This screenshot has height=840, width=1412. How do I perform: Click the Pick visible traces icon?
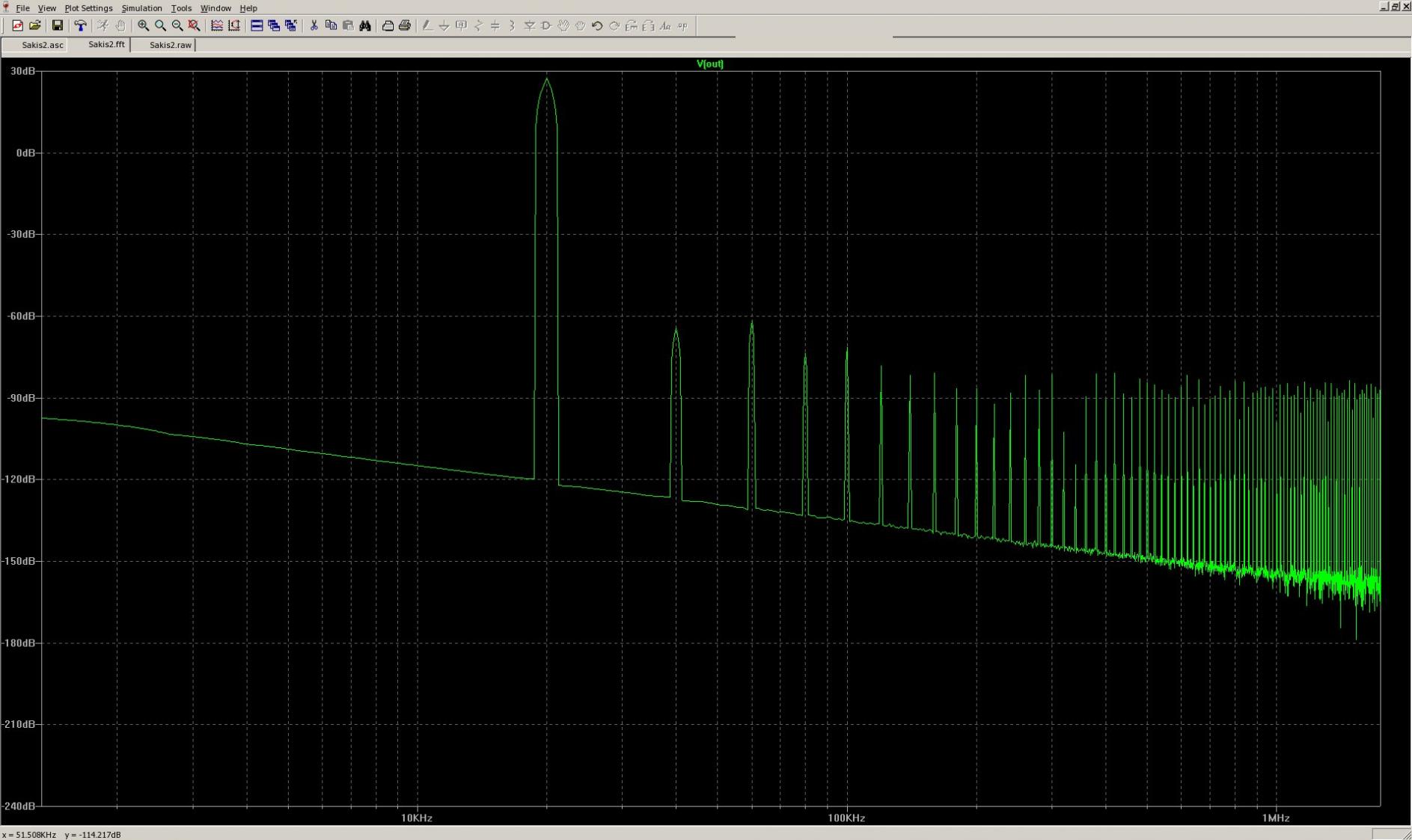[217, 26]
